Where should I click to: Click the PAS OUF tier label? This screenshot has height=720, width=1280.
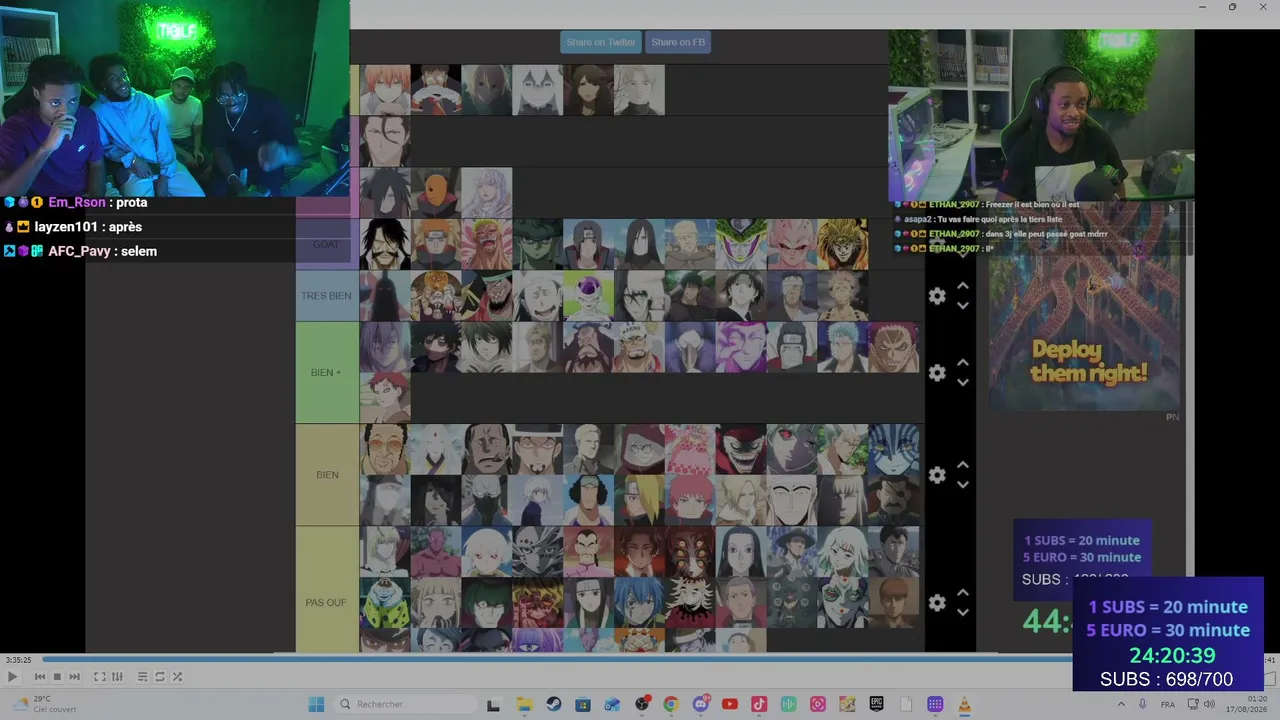pyautogui.click(x=327, y=603)
